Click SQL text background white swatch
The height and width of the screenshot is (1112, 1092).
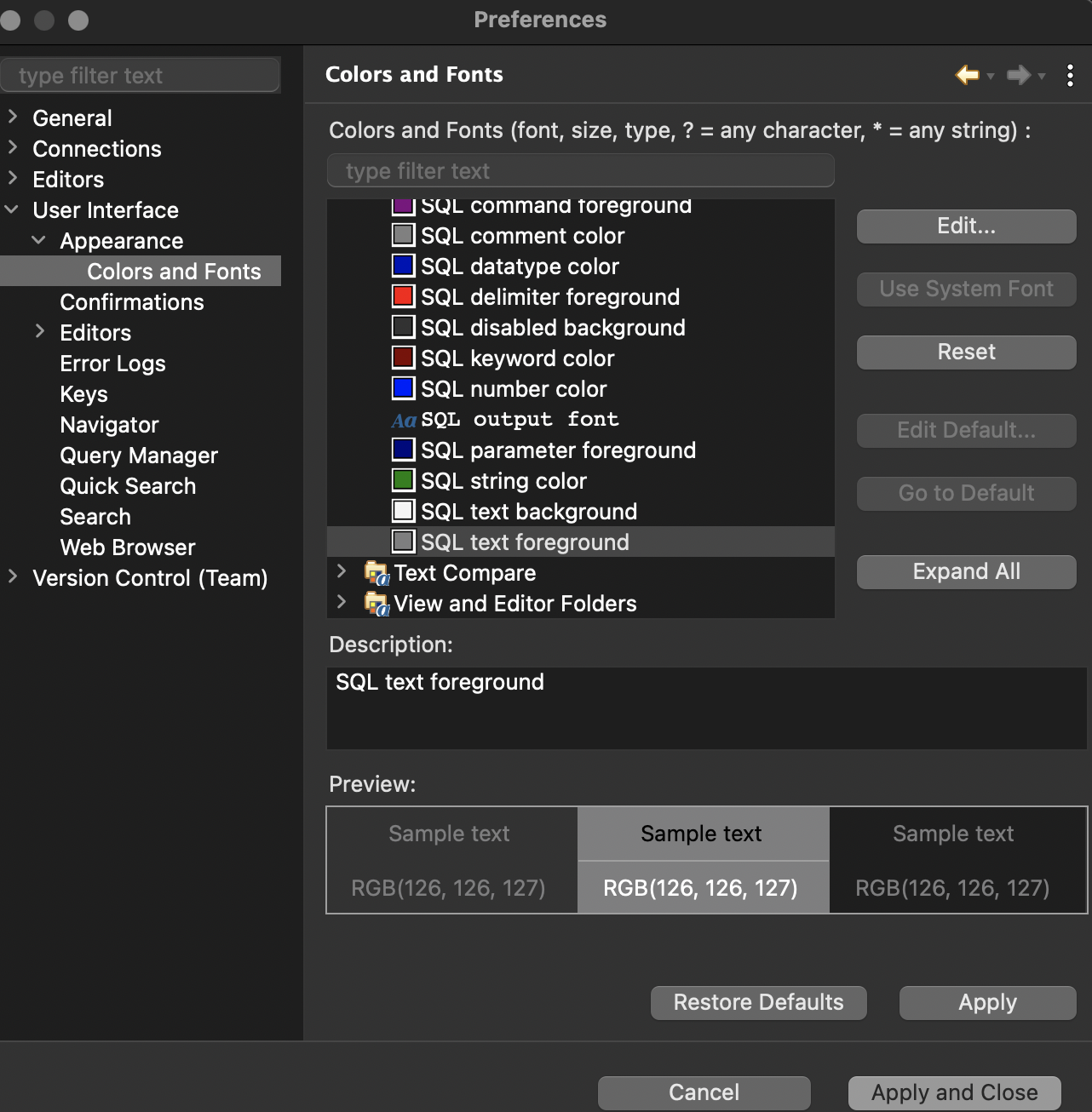(403, 511)
